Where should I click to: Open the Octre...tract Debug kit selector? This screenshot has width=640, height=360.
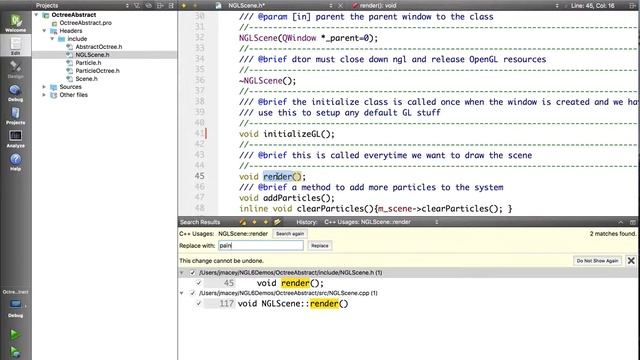click(x=16, y=304)
